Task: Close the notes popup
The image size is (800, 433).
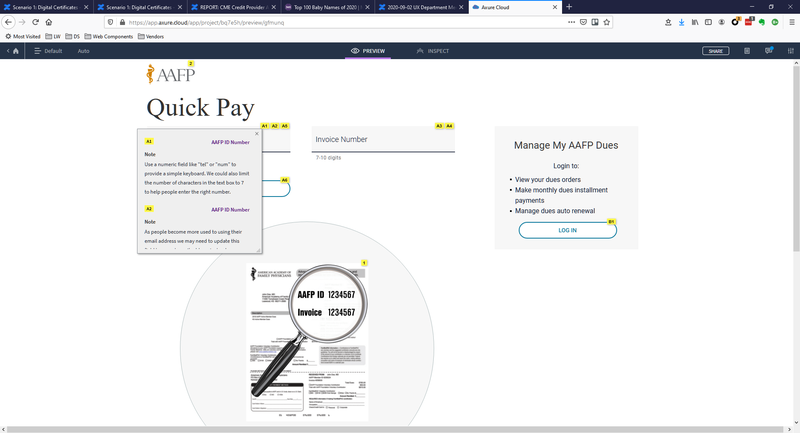Action: pyautogui.click(x=257, y=134)
